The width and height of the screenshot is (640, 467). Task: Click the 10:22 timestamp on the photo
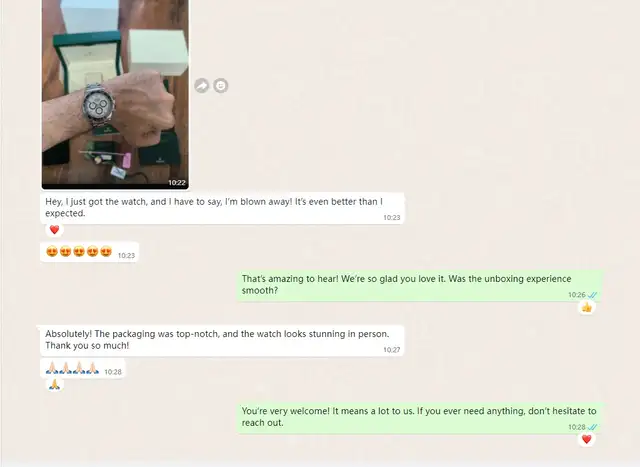[177, 183]
